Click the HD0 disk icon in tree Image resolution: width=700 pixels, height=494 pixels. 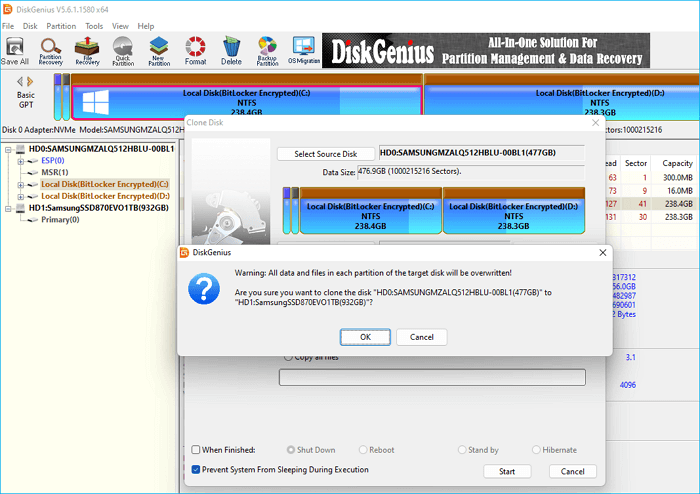pyautogui.click(x=20, y=149)
